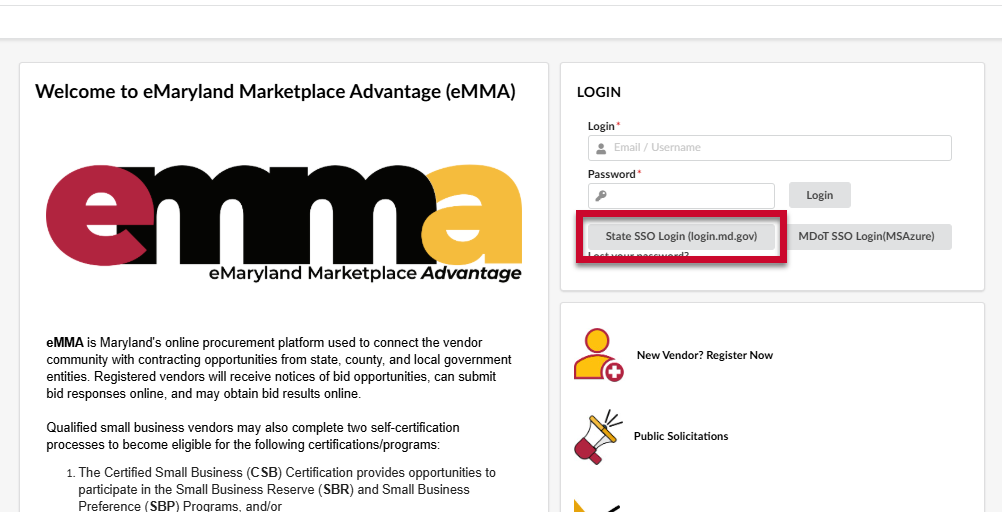Click the Email / Username input field

[x=769, y=148]
